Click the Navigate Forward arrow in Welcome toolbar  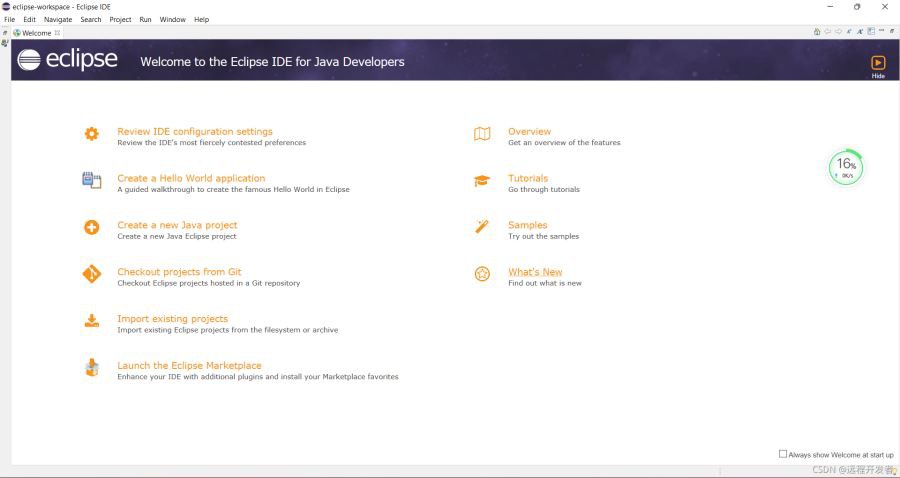838,32
